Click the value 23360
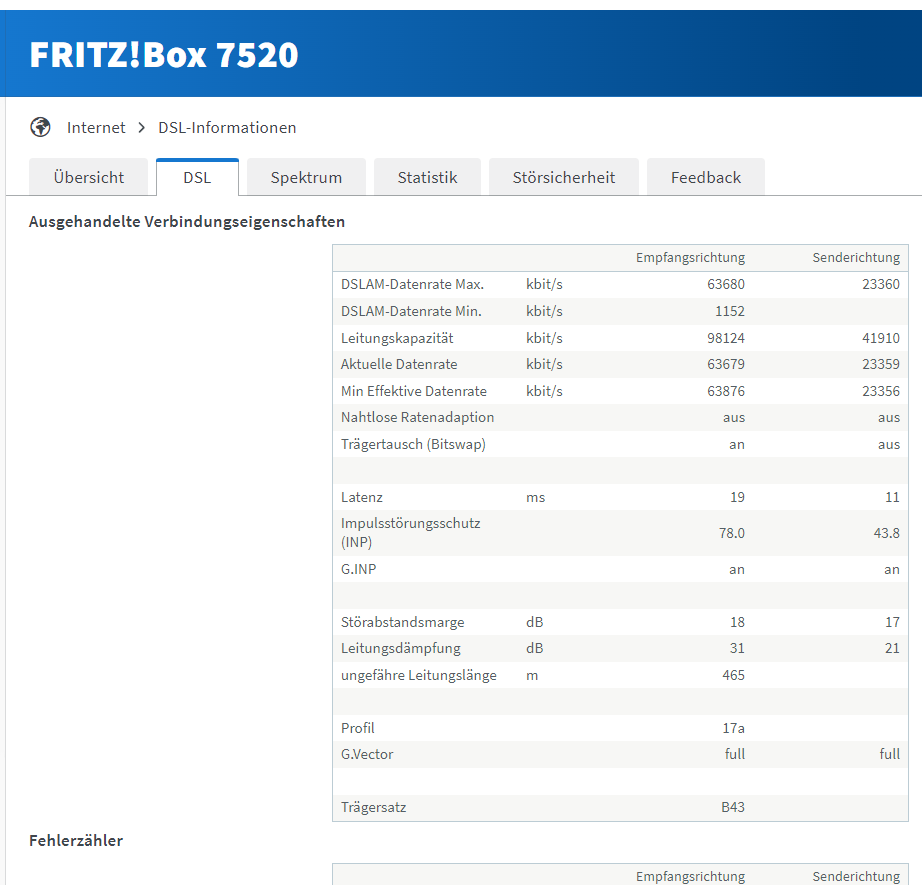Image resolution: width=922 pixels, height=885 pixels. [881, 284]
